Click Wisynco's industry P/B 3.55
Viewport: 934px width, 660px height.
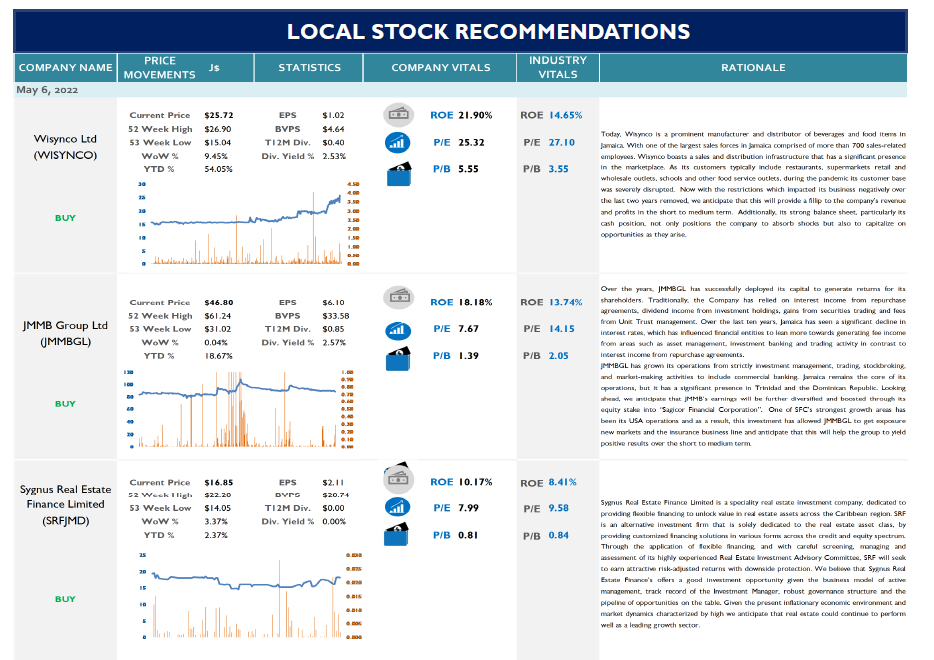559,169
